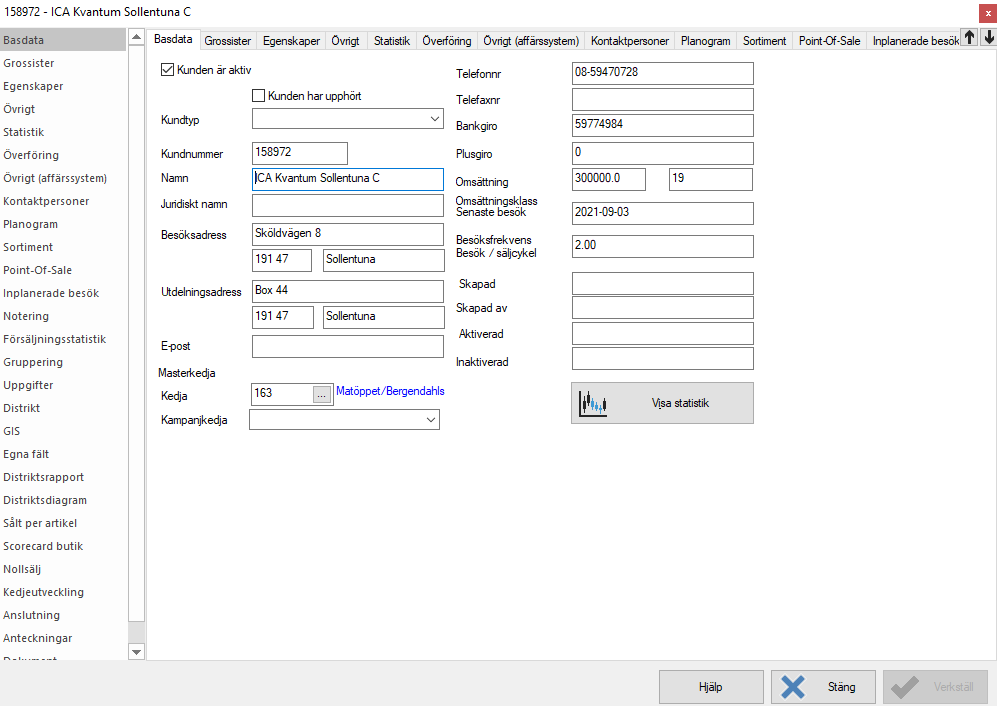Follow the Matöppet/Bergendahls link
The width and height of the screenshot is (997, 706).
tap(390, 391)
